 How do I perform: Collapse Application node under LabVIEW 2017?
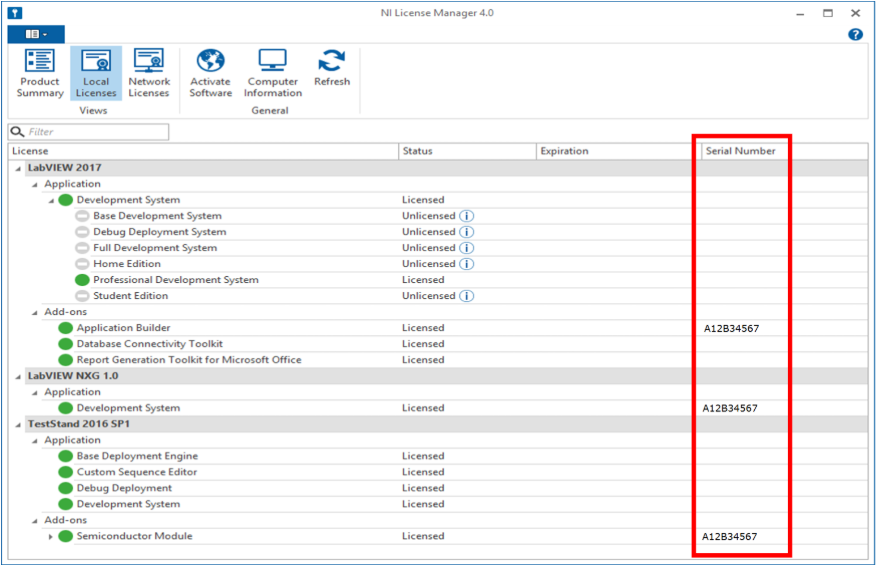click(x=35, y=185)
